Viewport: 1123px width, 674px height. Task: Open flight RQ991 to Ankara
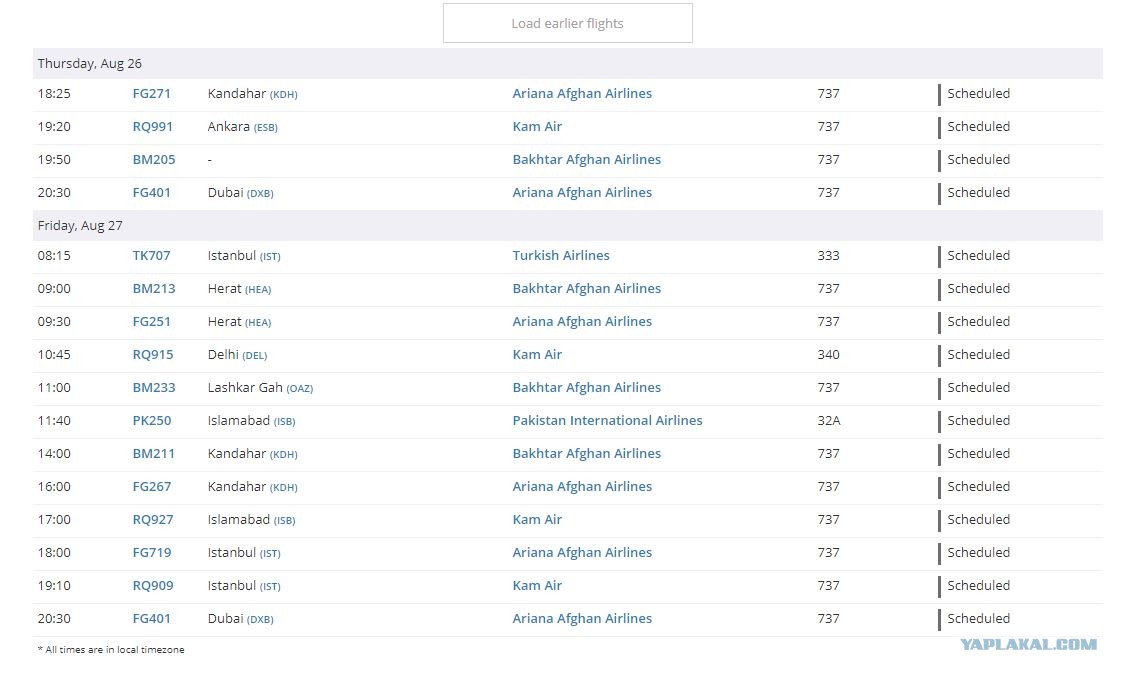point(153,127)
